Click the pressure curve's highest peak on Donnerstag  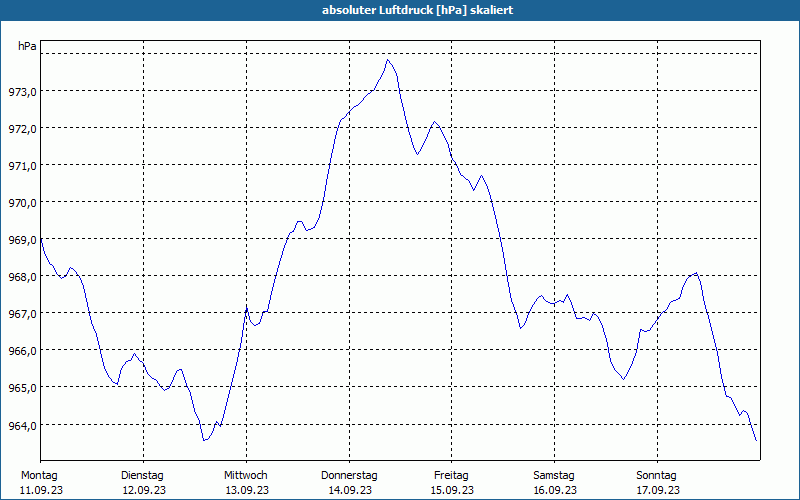click(388, 60)
